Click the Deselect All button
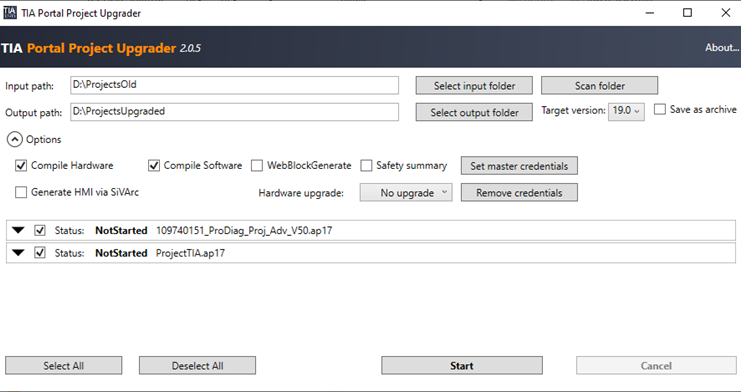Screen dimensions: 741x392 197,366
